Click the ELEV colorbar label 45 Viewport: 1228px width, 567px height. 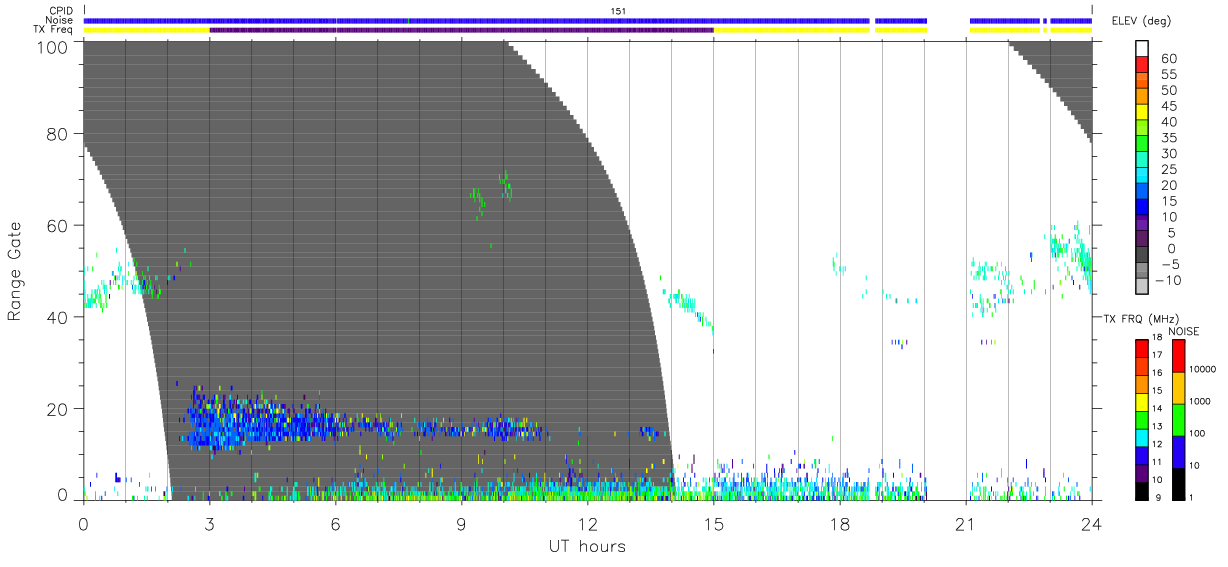coord(1167,106)
